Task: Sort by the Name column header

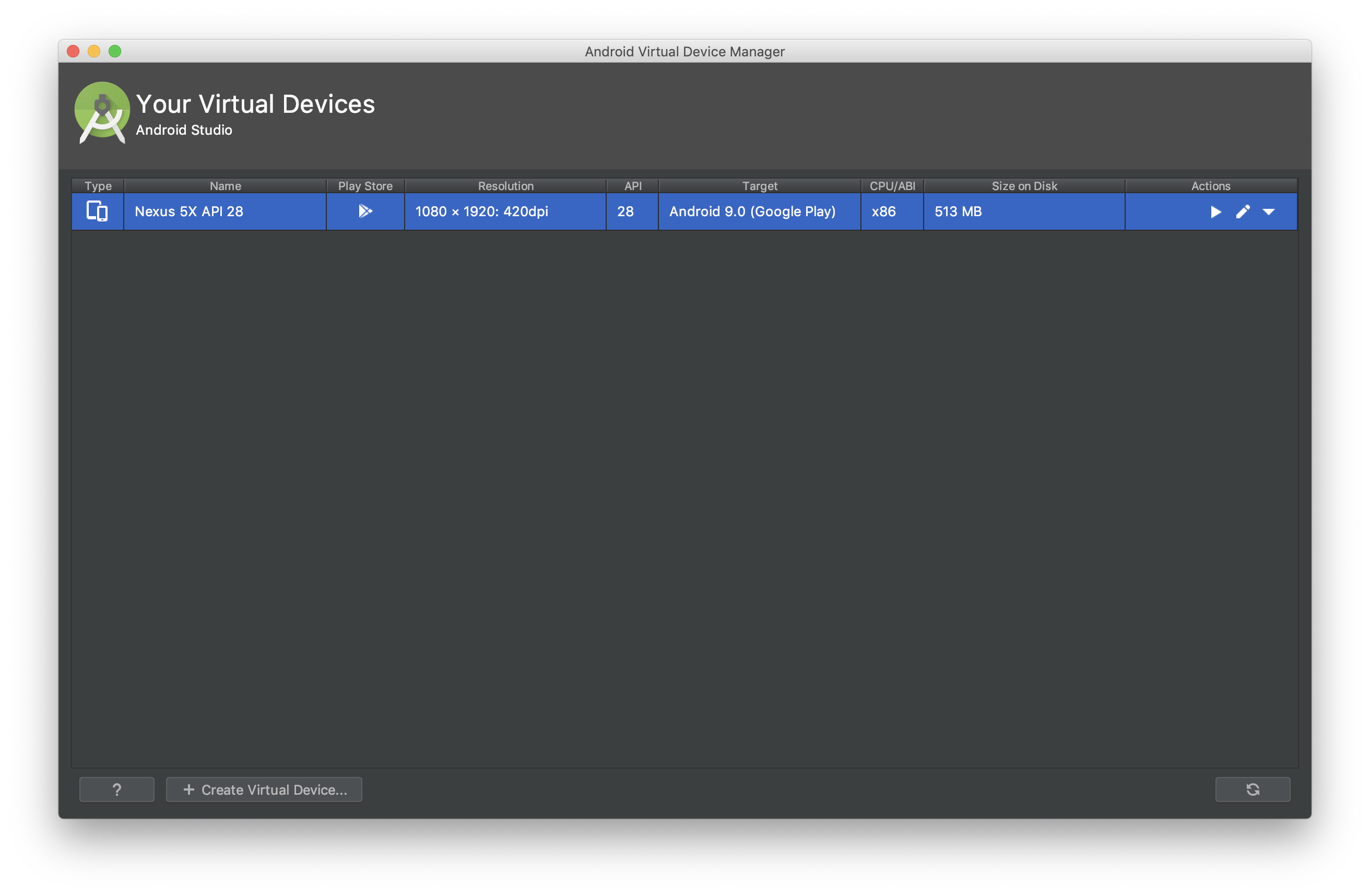Action: (225, 186)
